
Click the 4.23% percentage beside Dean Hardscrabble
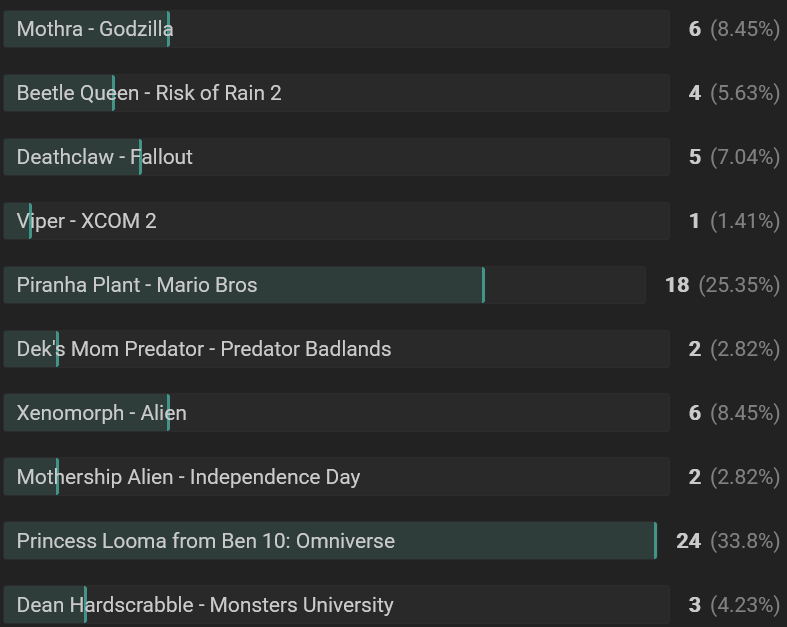[745, 604]
